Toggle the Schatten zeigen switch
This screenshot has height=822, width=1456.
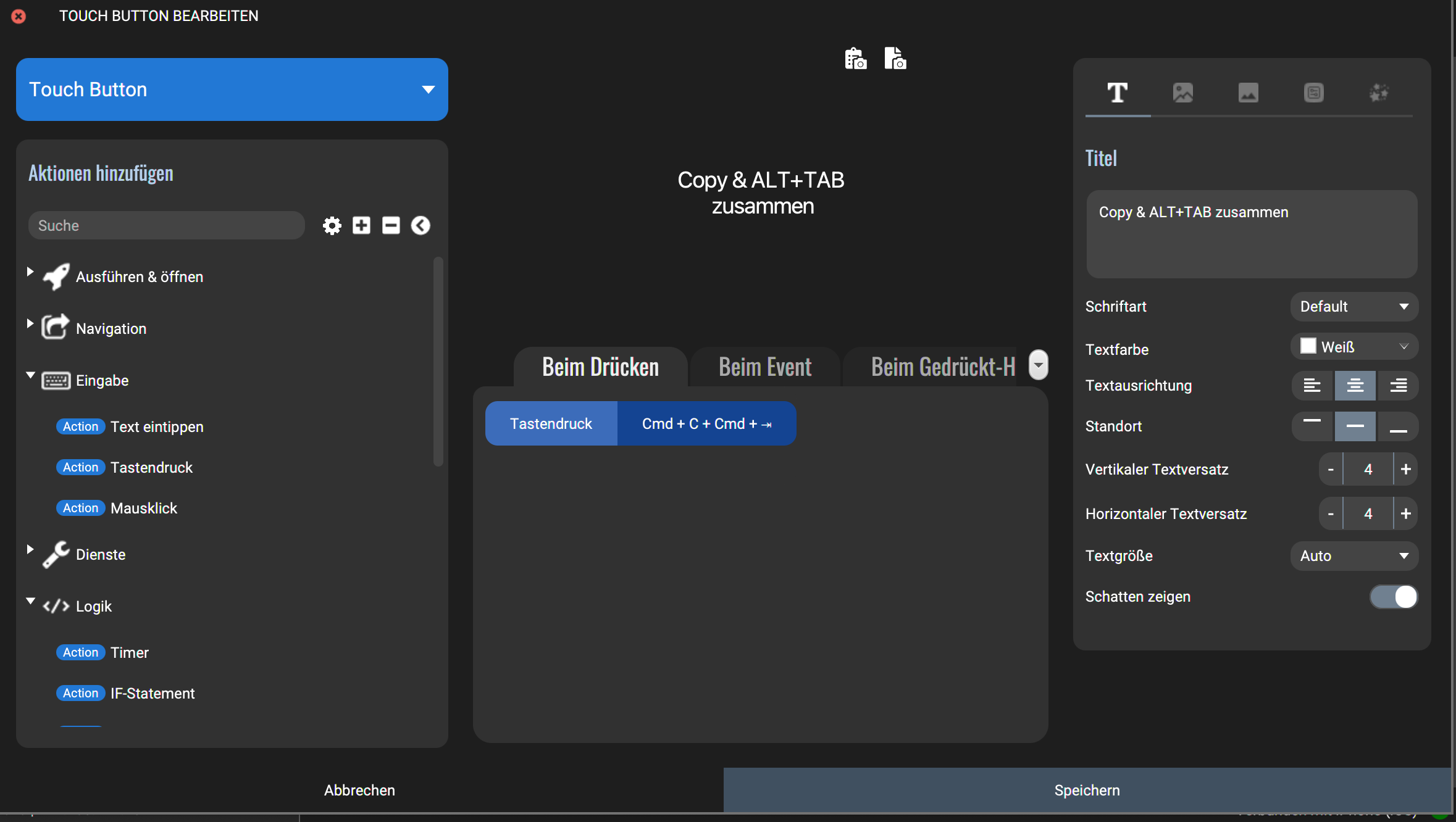click(x=1394, y=597)
